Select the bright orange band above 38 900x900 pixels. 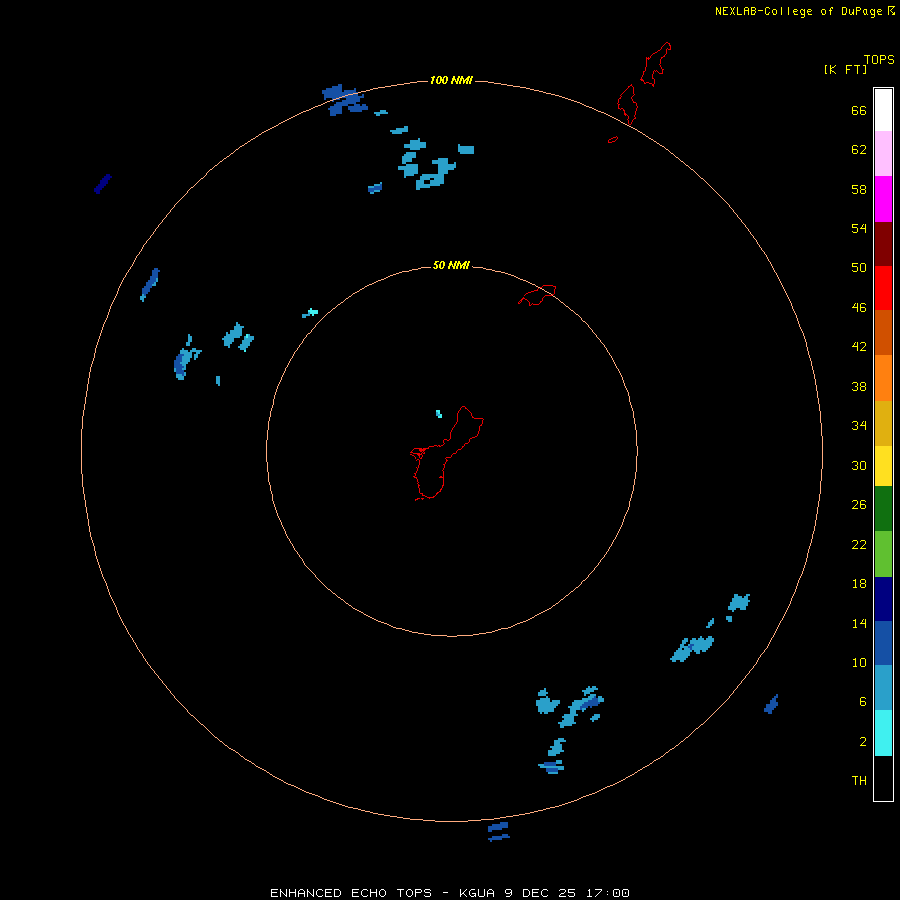[x=883, y=378]
